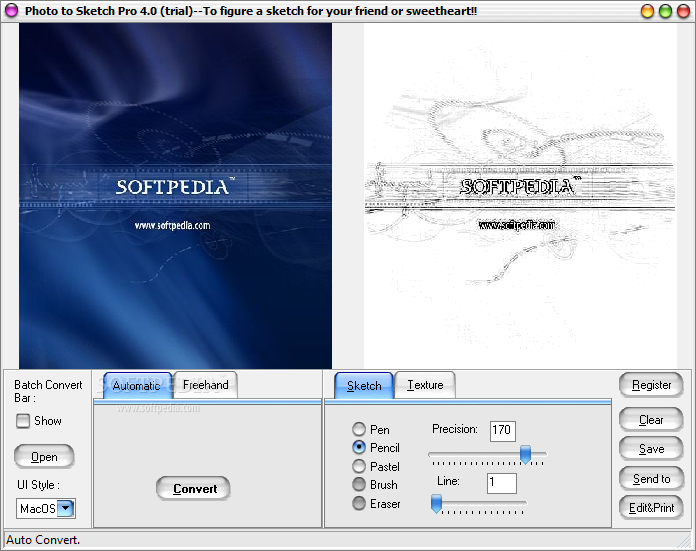This screenshot has width=696, height=551.
Task: Click the 'Precision:' label
Action: point(455,429)
